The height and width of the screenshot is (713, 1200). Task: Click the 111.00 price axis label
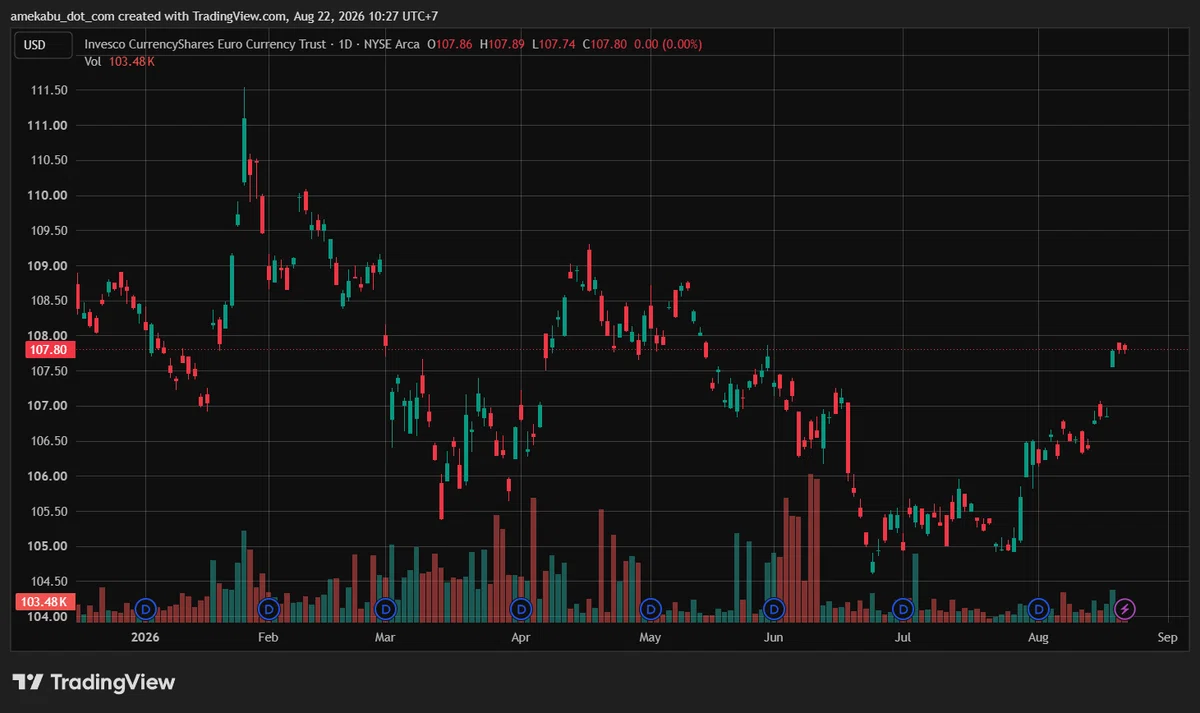[49, 125]
